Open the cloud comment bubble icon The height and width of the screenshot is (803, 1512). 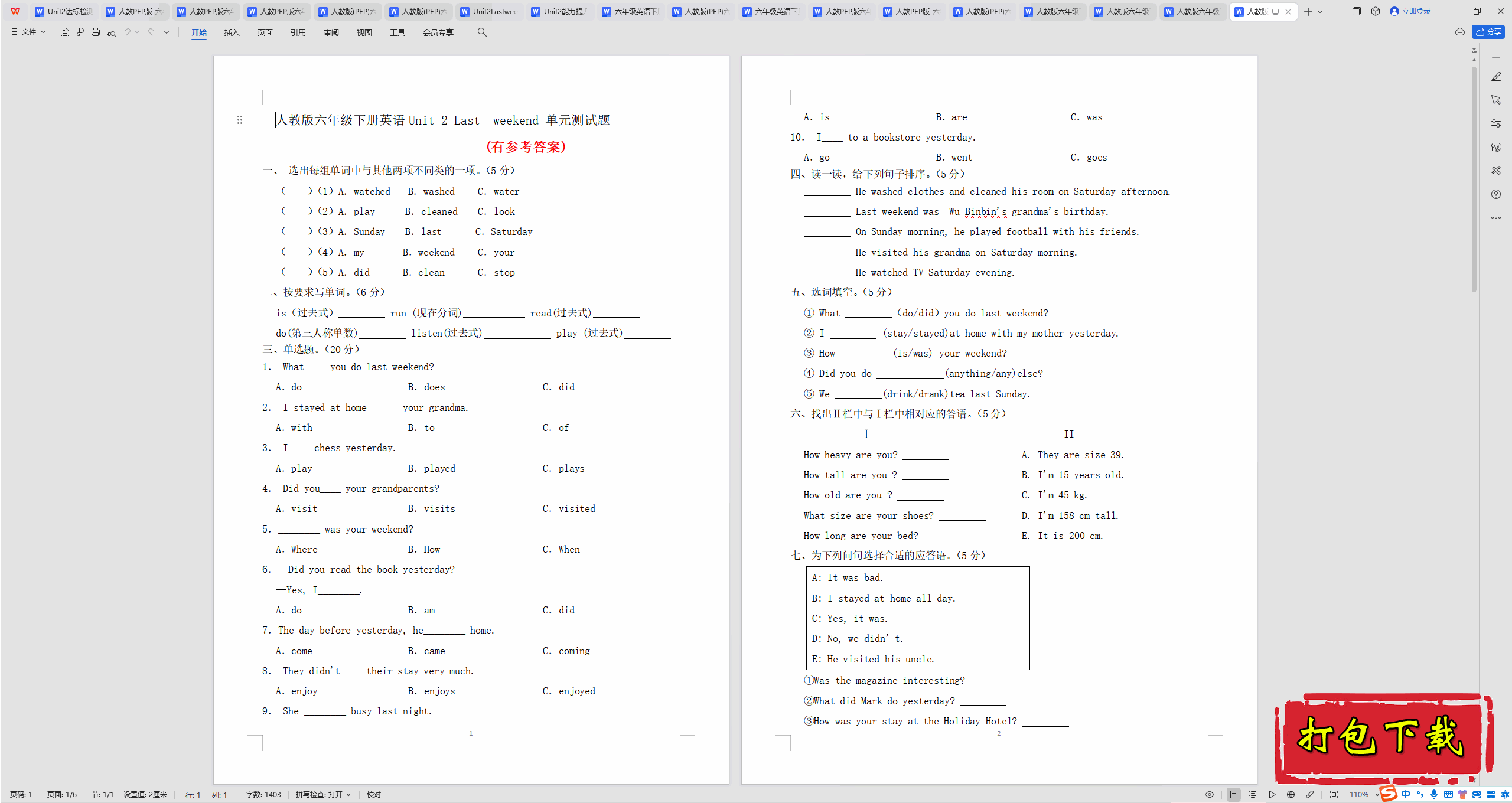(1460, 32)
